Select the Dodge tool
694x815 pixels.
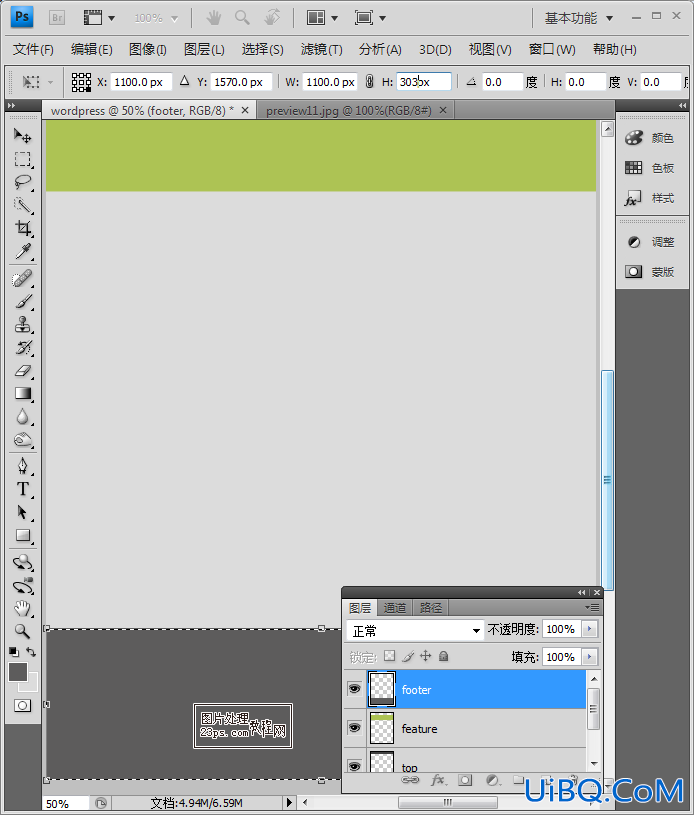coord(22,440)
